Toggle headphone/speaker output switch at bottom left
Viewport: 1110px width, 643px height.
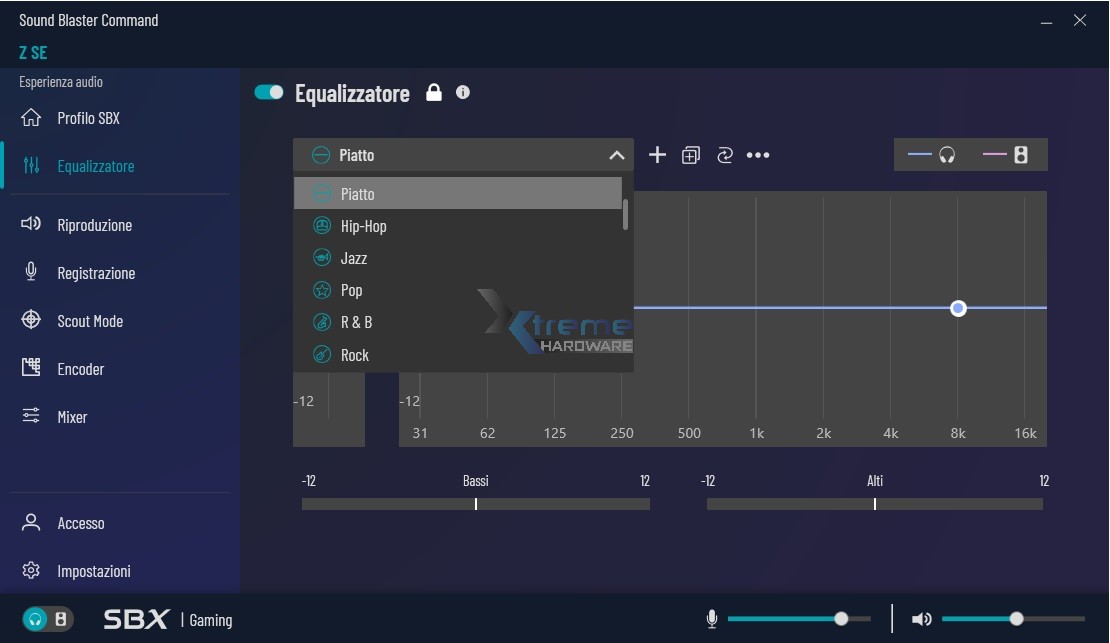point(47,619)
